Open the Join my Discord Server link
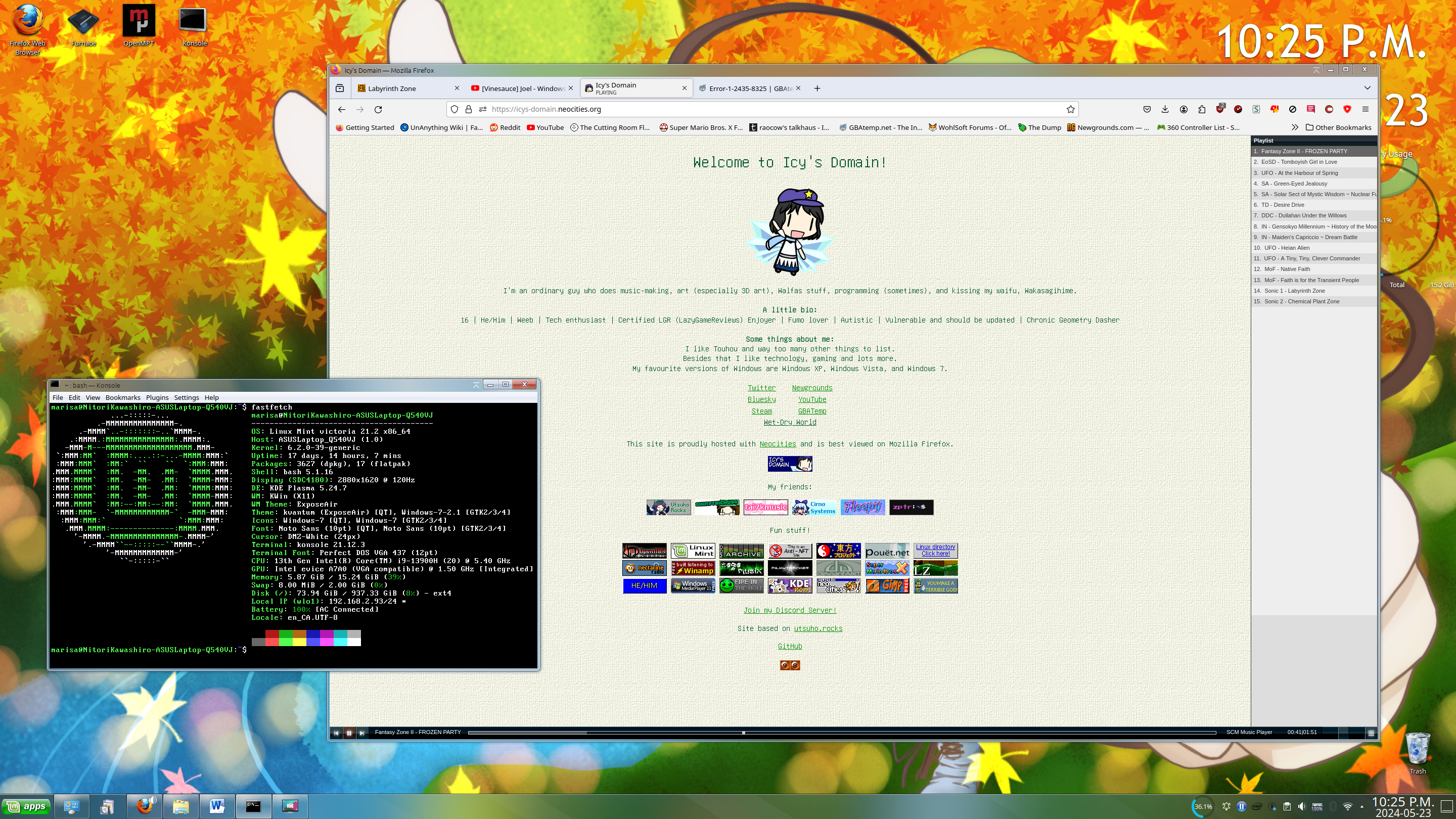Viewport: 1456px width, 819px height. 790,610
